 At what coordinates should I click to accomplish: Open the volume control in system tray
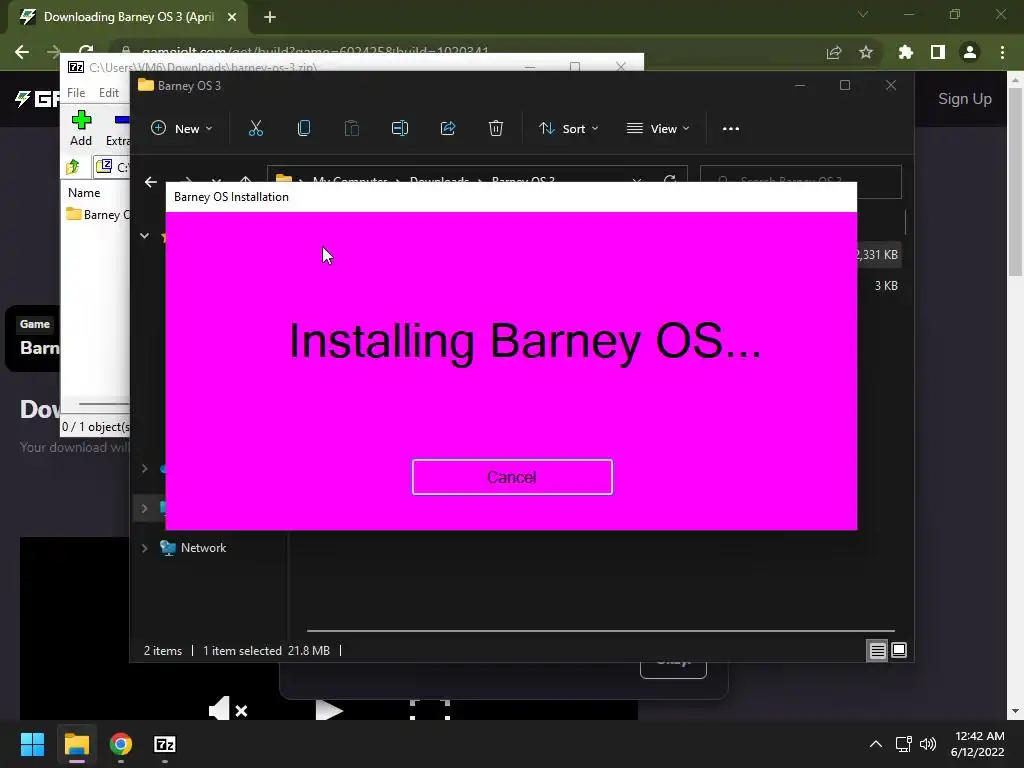(927, 744)
